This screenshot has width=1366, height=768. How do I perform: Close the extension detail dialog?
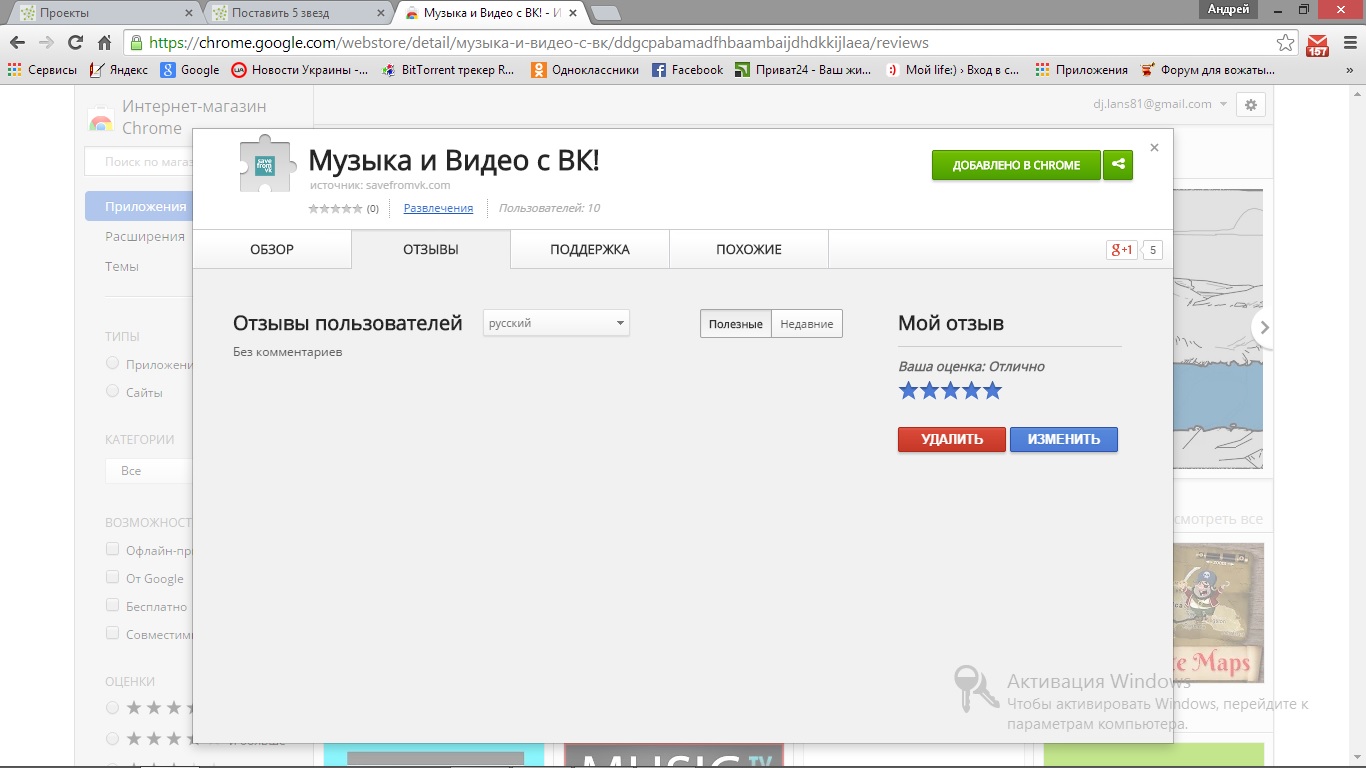(1154, 147)
